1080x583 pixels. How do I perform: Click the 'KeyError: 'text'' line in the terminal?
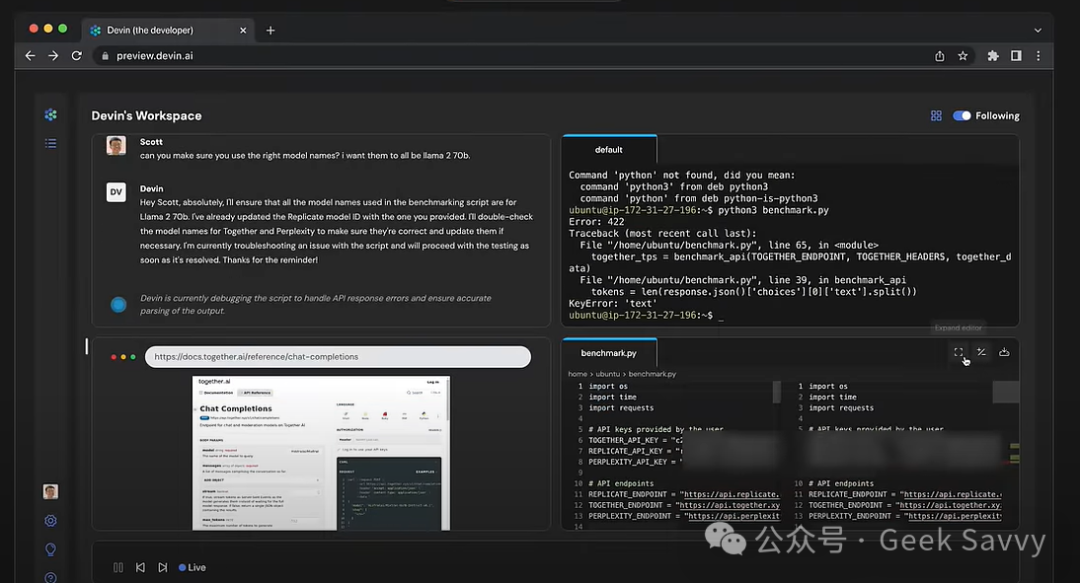612,303
